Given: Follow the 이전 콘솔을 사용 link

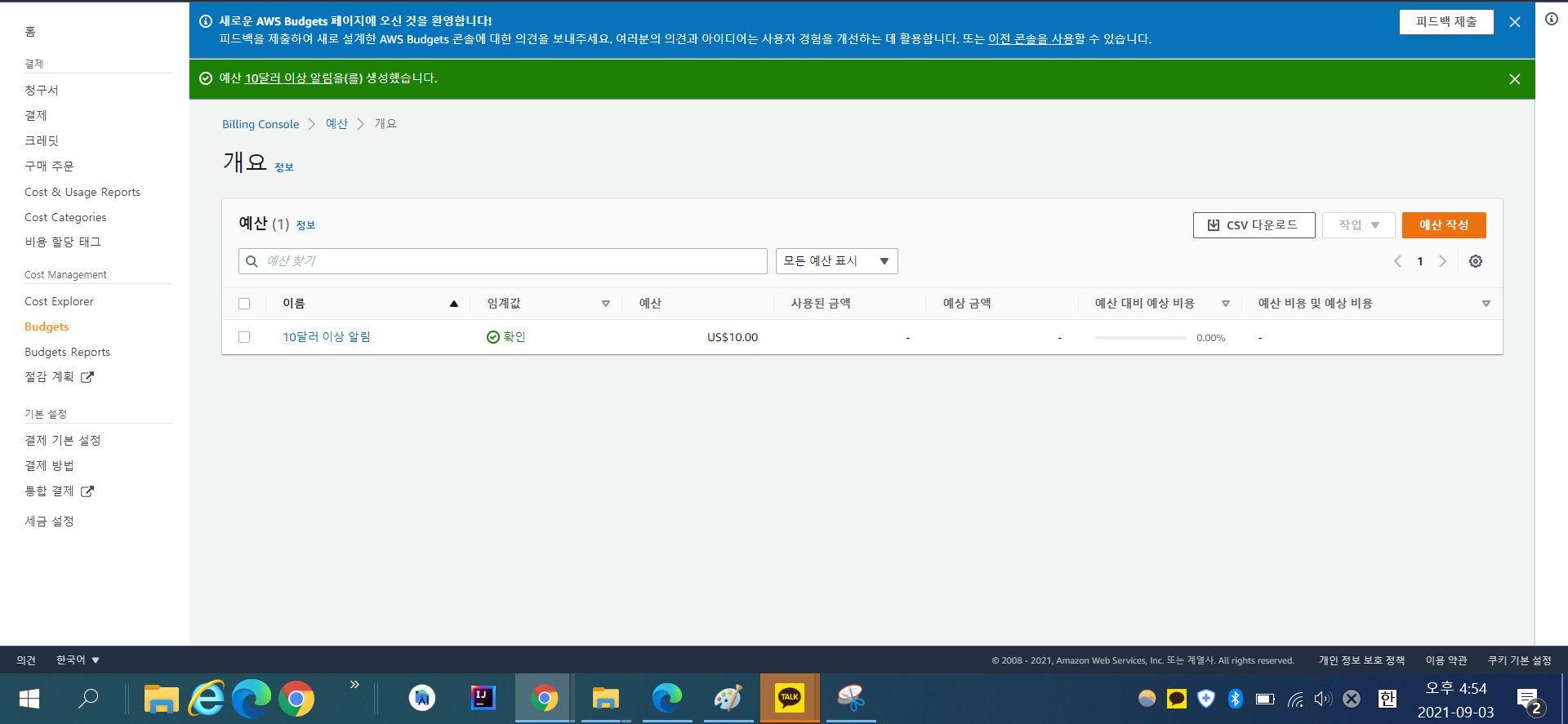Looking at the screenshot, I should (1031, 39).
